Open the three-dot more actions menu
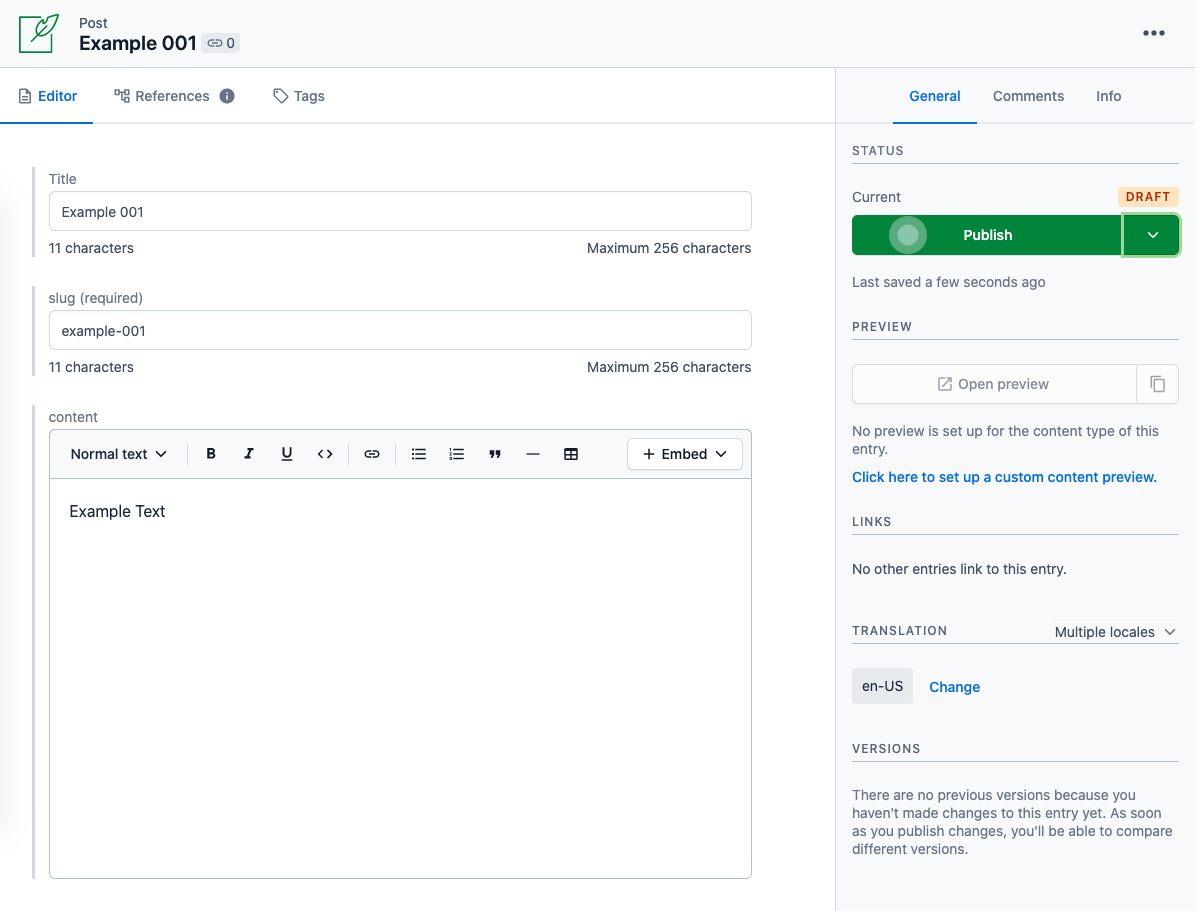1200x911 pixels. click(1154, 33)
